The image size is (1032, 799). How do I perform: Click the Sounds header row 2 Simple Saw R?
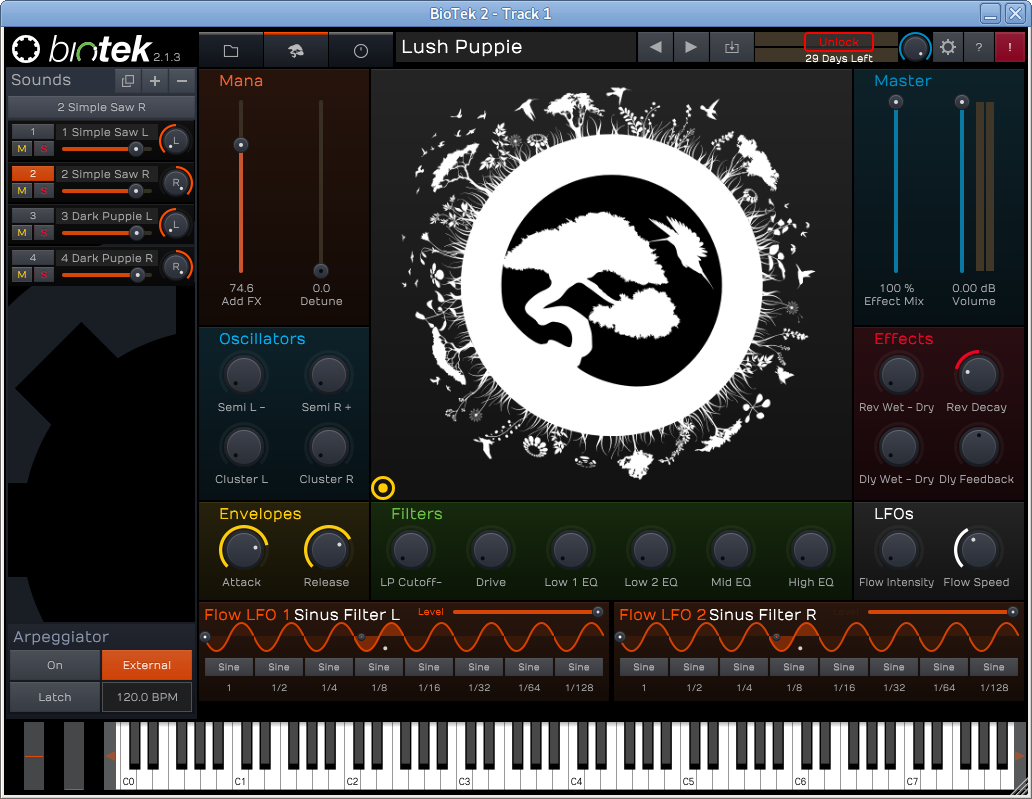(x=101, y=107)
